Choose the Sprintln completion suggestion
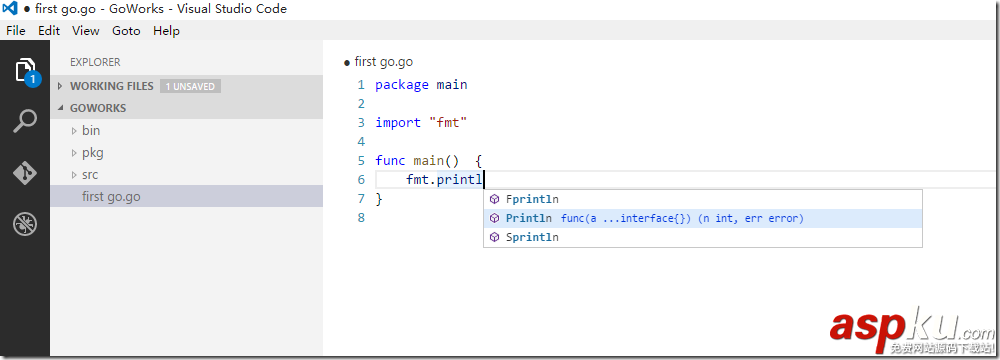This screenshot has width=1000, height=360. [702, 237]
